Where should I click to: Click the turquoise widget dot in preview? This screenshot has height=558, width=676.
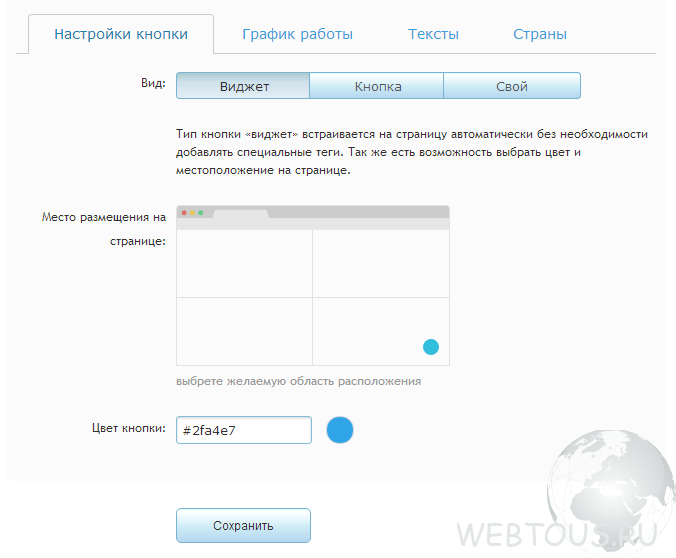[431, 347]
